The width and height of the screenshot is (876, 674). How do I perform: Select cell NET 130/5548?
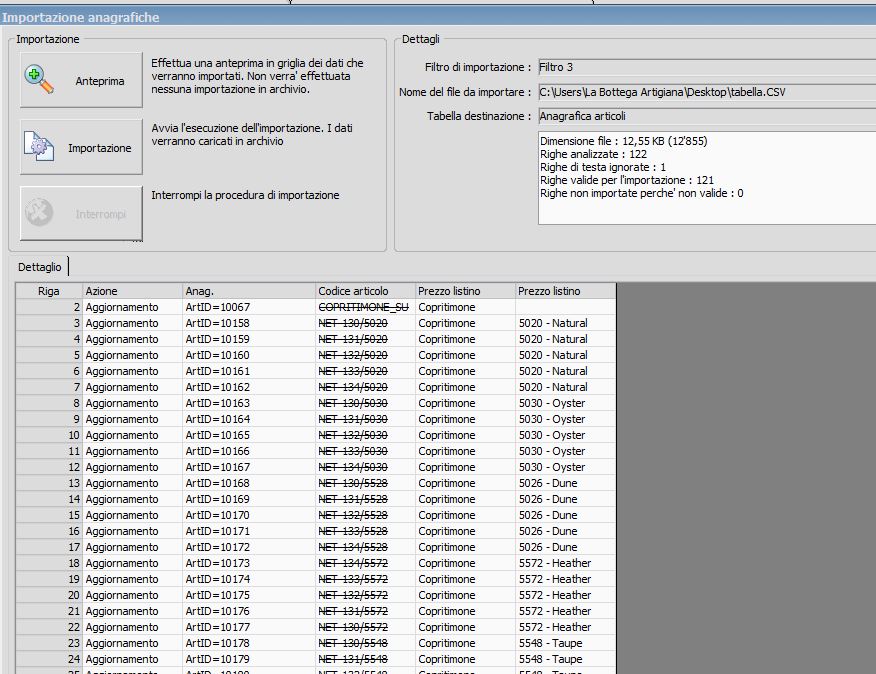pyautogui.click(x=365, y=644)
